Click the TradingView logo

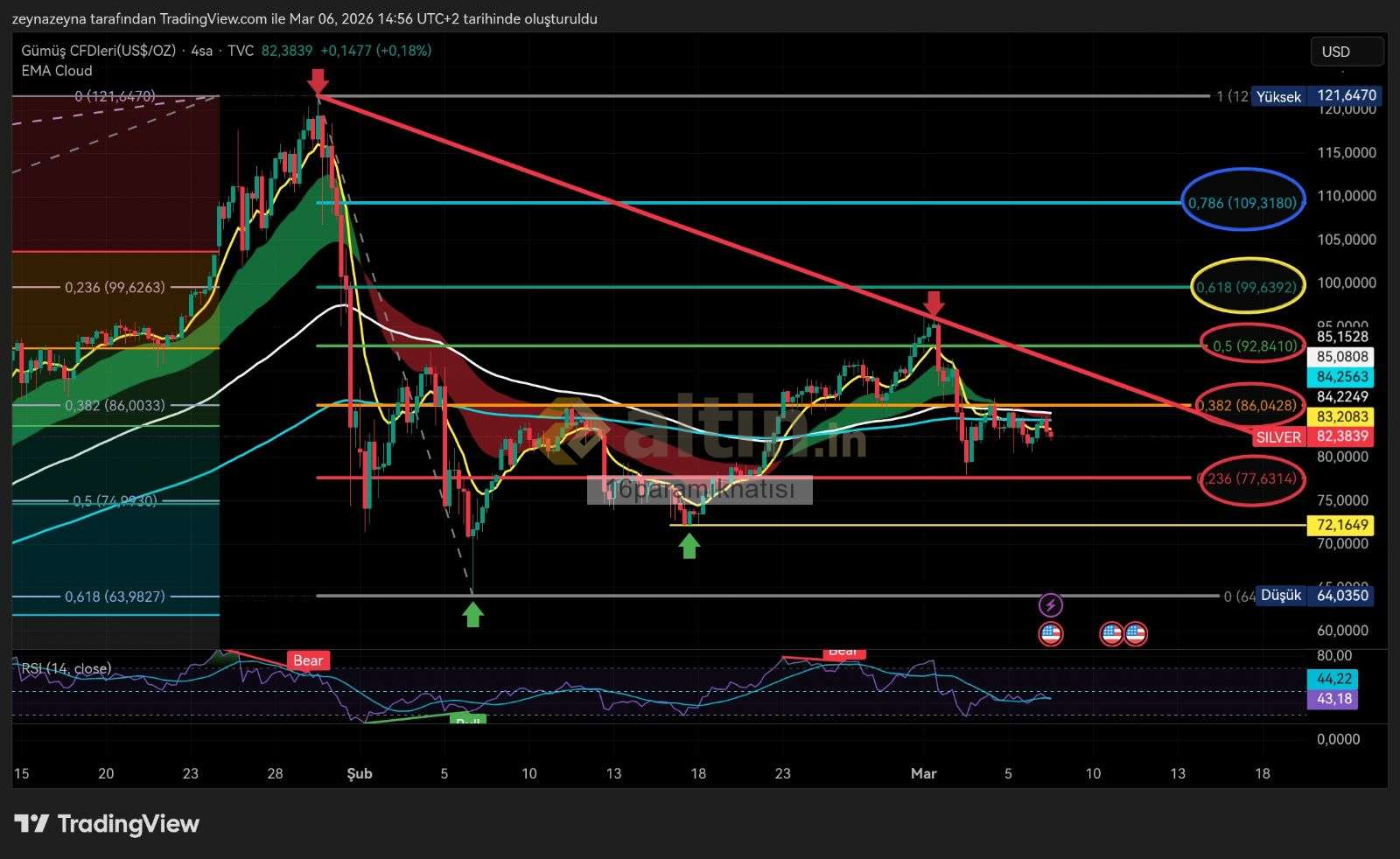point(107,824)
